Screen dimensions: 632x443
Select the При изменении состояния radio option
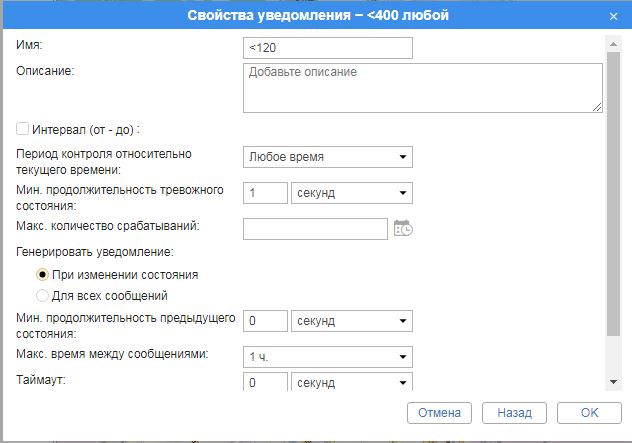point(42,274)
